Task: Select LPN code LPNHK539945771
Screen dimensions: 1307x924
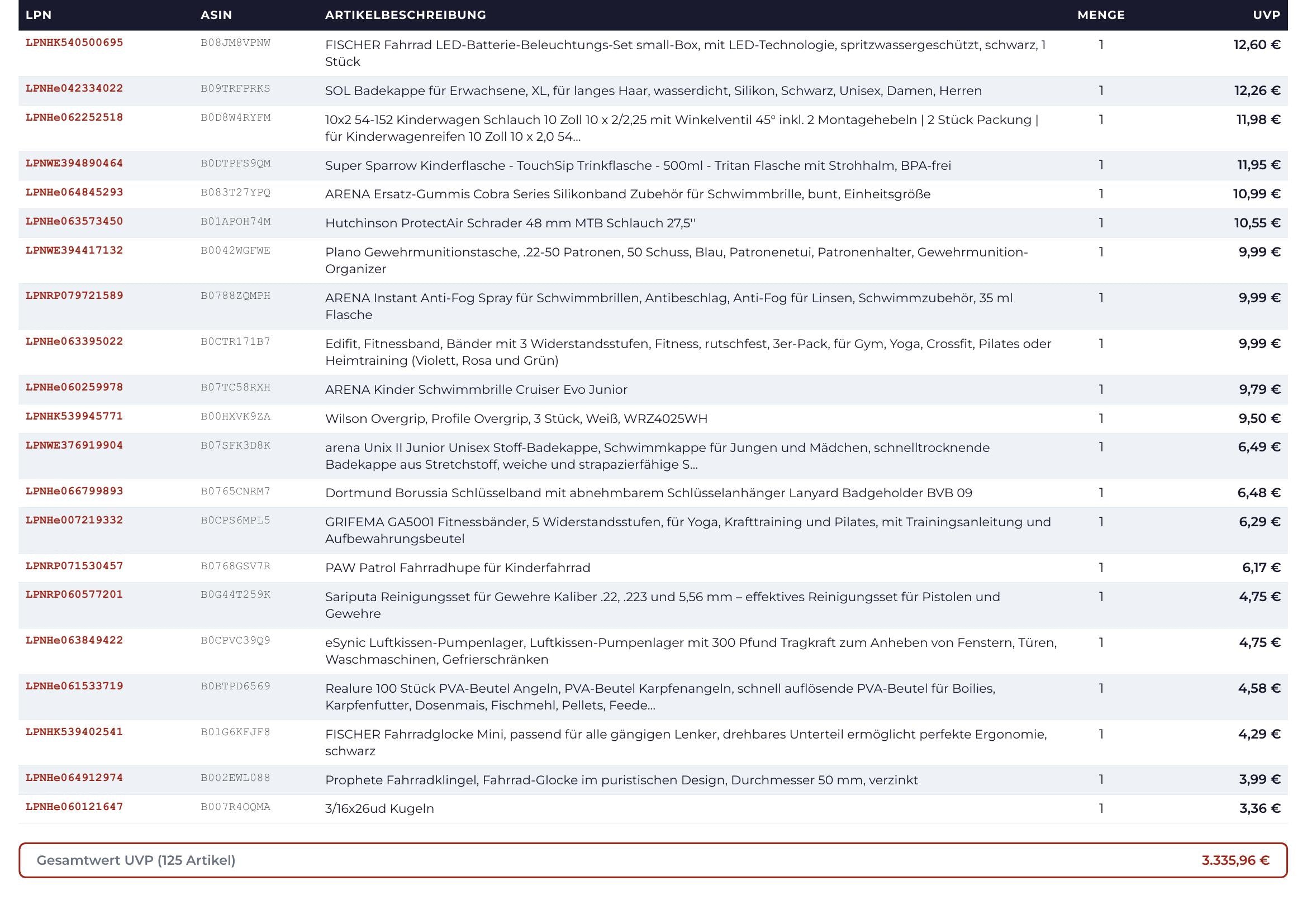Action: click(74, 417)
